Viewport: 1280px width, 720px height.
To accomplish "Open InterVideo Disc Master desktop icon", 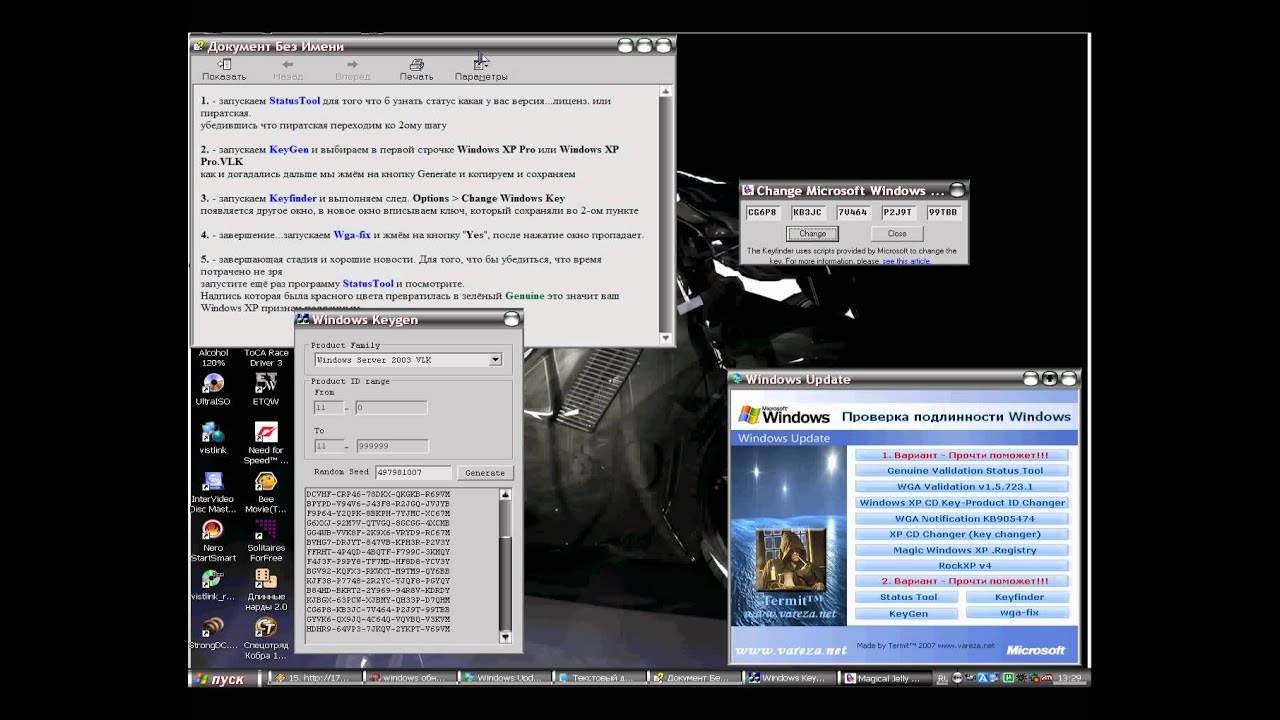I will pyautogui.click(x=213, y=492).
